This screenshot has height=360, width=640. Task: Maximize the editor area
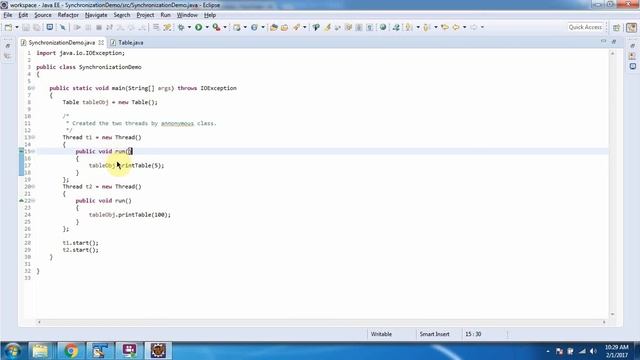(614, 42)
